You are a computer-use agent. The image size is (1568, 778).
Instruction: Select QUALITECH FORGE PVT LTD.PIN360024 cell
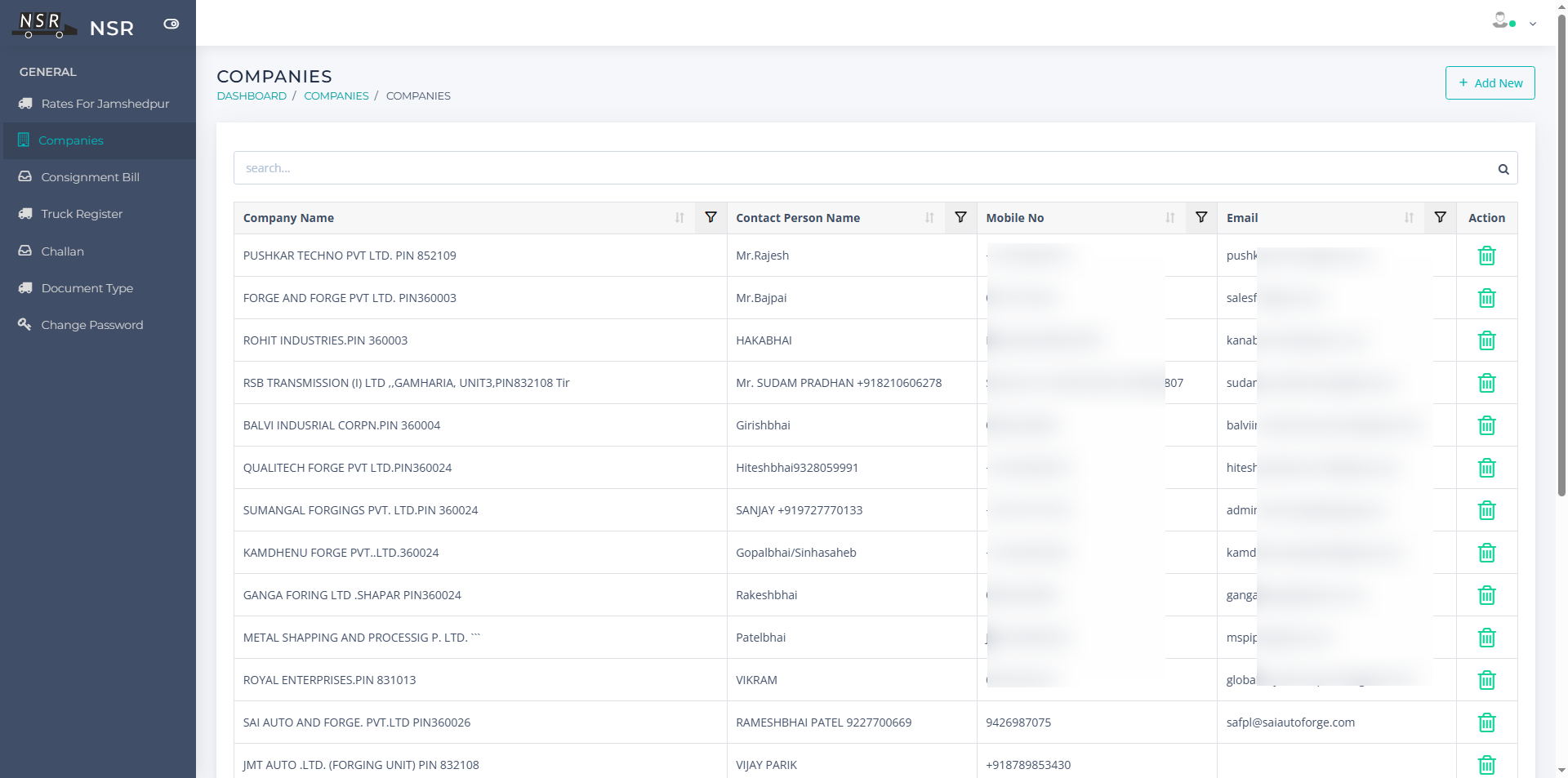pyautogui.click(x=480, y=468)
